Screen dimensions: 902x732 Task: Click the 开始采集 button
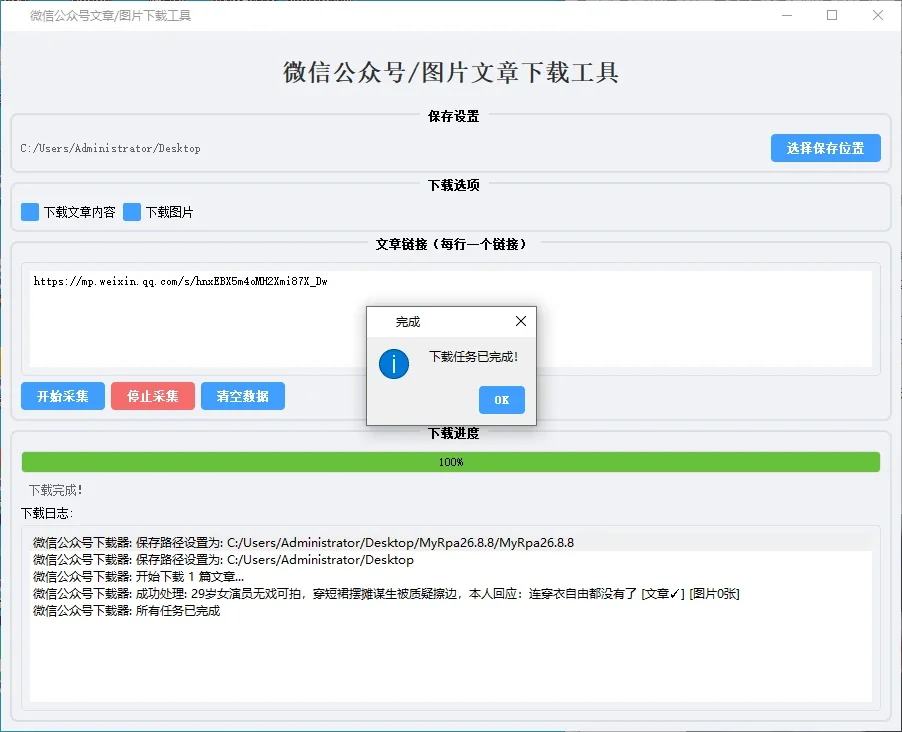(63, 396)
